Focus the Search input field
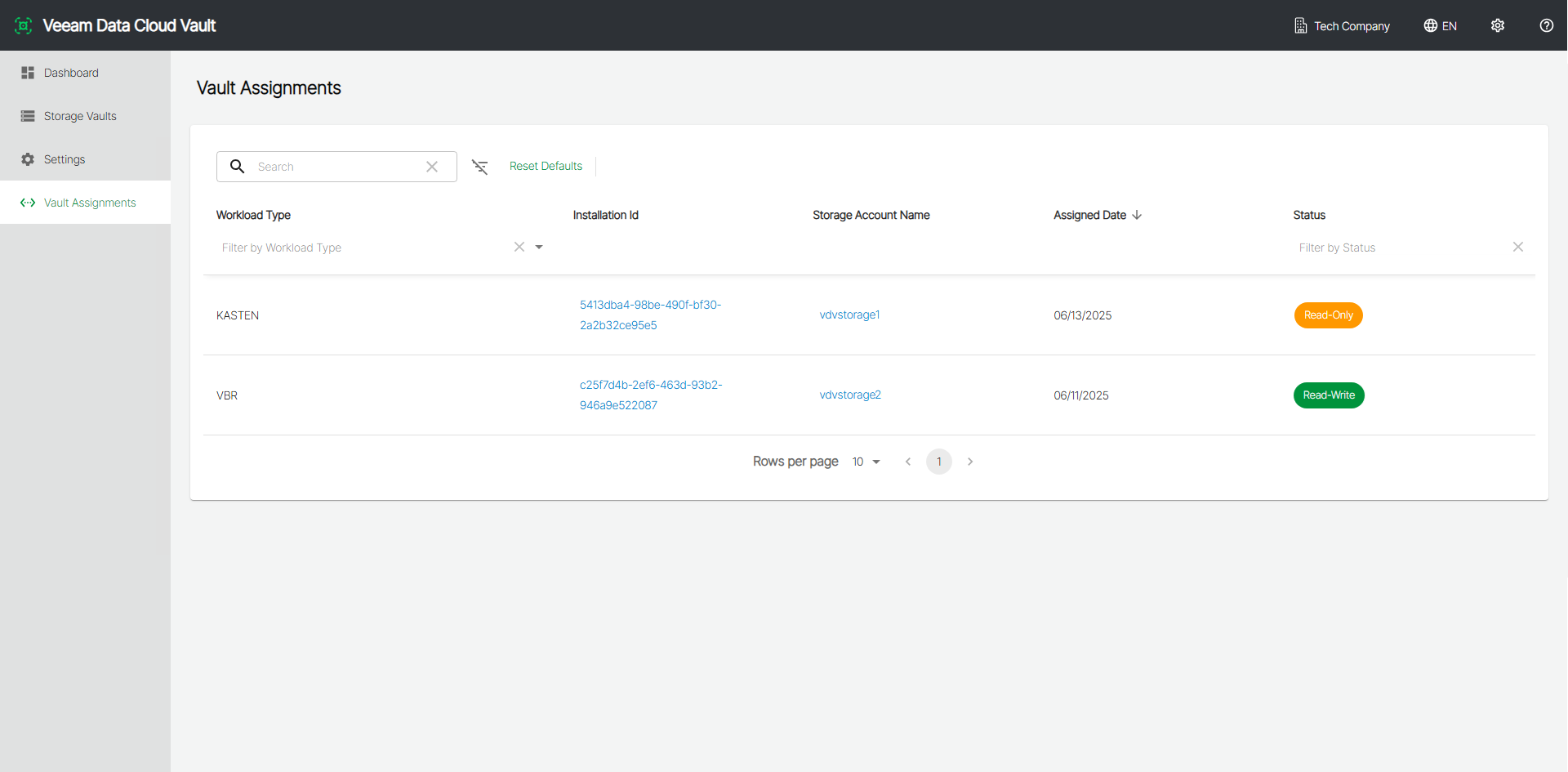Viewport: 1568px width, 772px height. click(336, 167)
